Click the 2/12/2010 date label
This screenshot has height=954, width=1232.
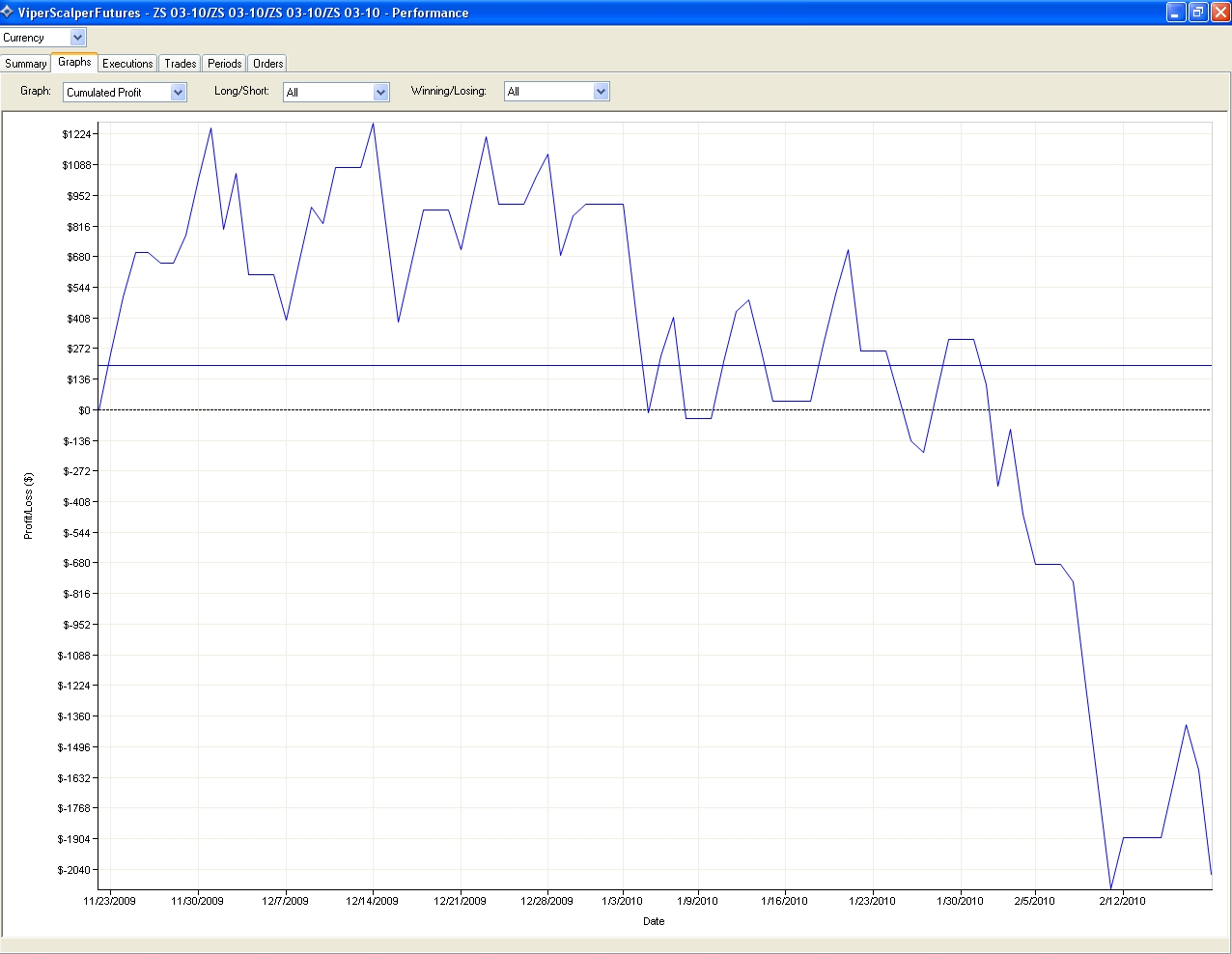[x=1123, y=901]
